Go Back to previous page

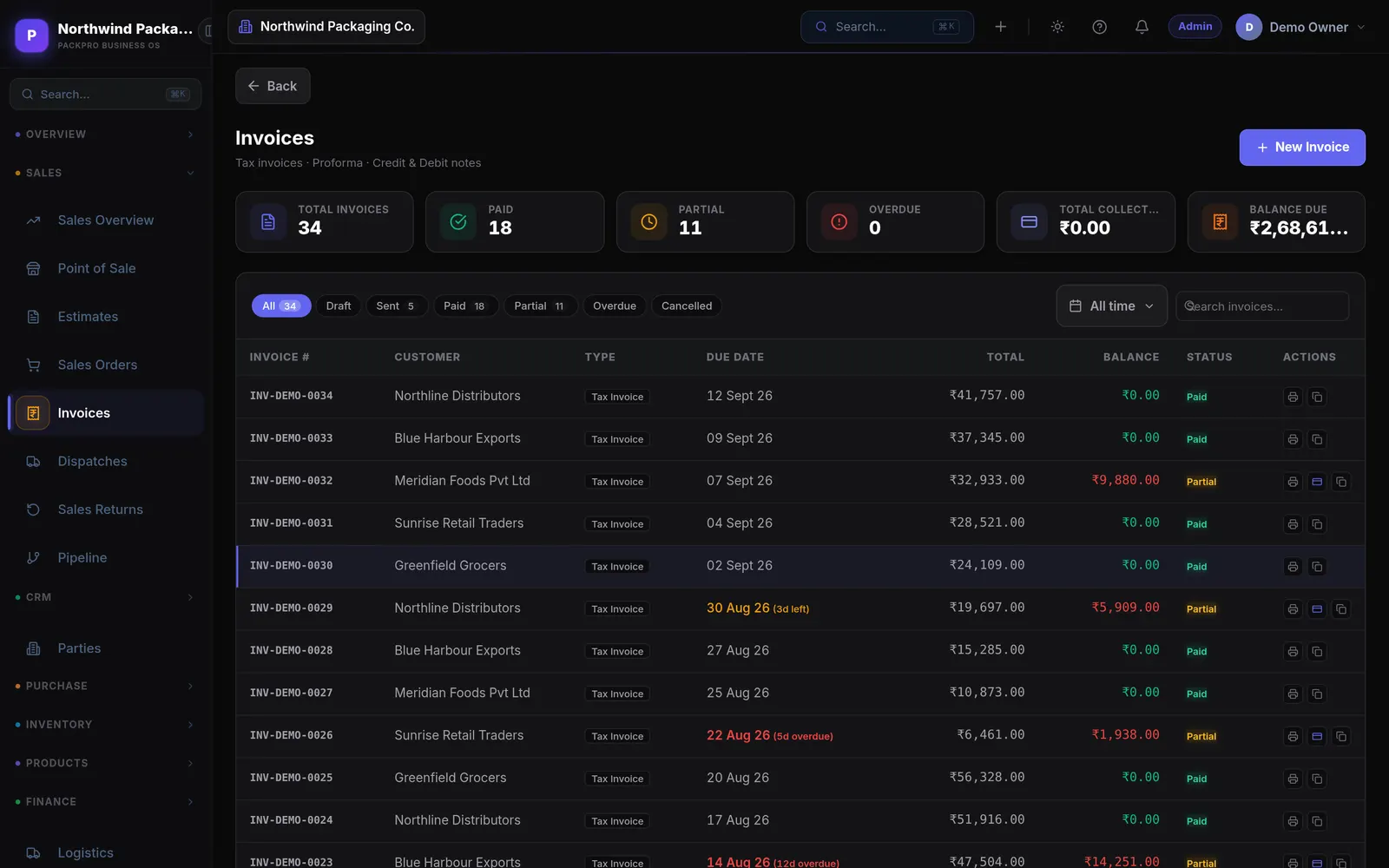(x=273, y=86)
